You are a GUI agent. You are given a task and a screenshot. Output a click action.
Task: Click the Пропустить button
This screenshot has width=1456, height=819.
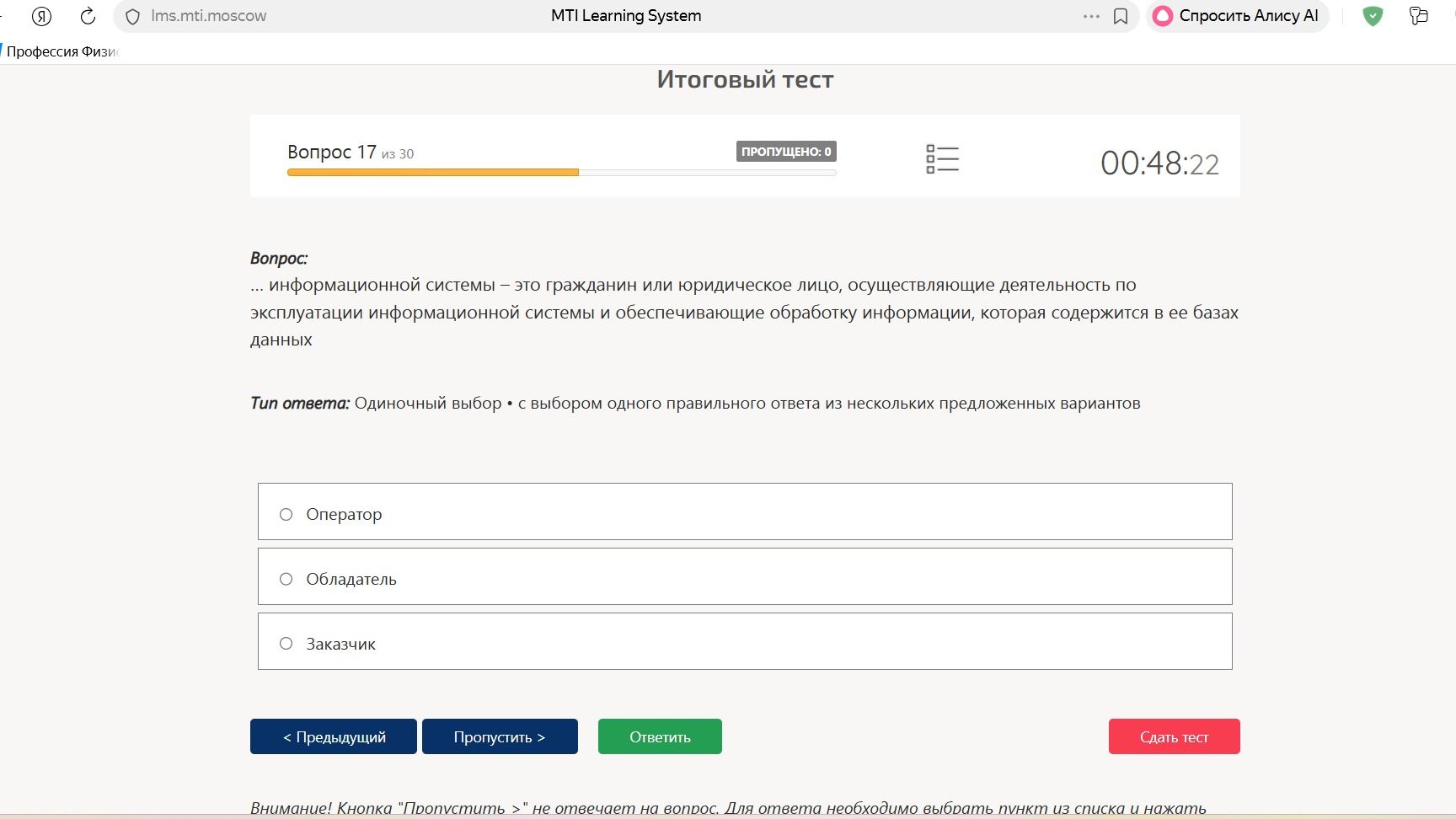pyautogui.click(x=500, y=736)
